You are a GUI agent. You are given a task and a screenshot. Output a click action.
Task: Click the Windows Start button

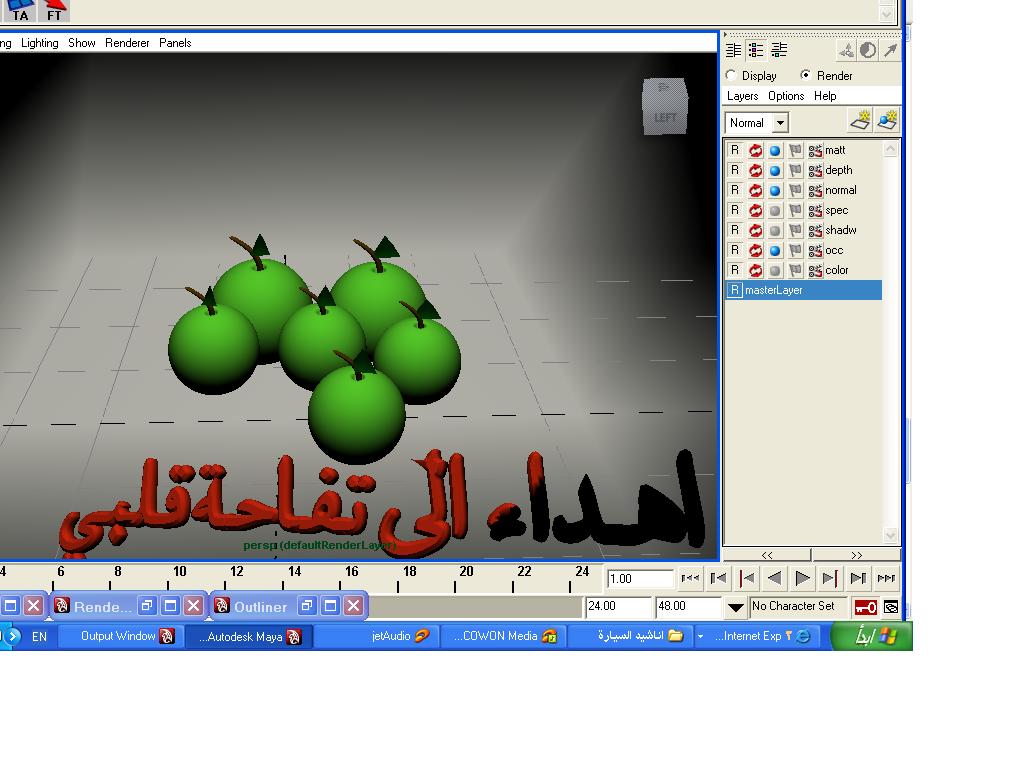[x=873, y=636]
